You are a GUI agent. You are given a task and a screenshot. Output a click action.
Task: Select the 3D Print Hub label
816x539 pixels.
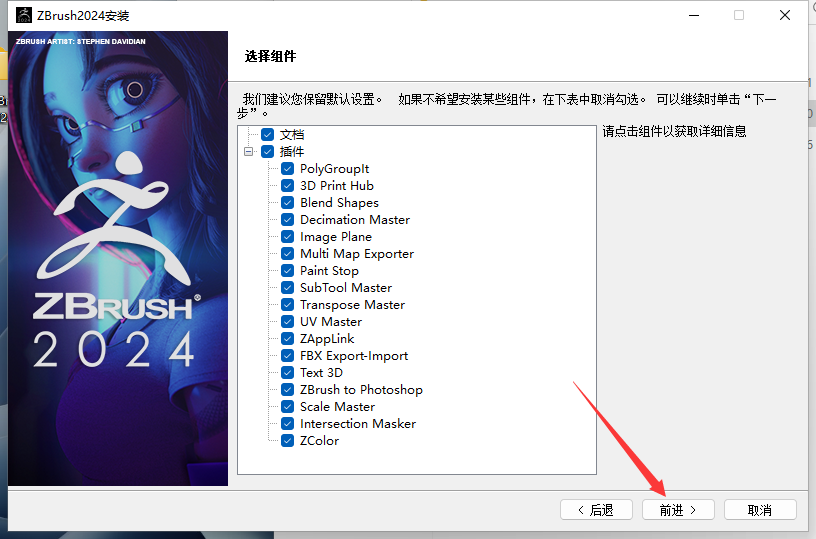click(337, 186)
